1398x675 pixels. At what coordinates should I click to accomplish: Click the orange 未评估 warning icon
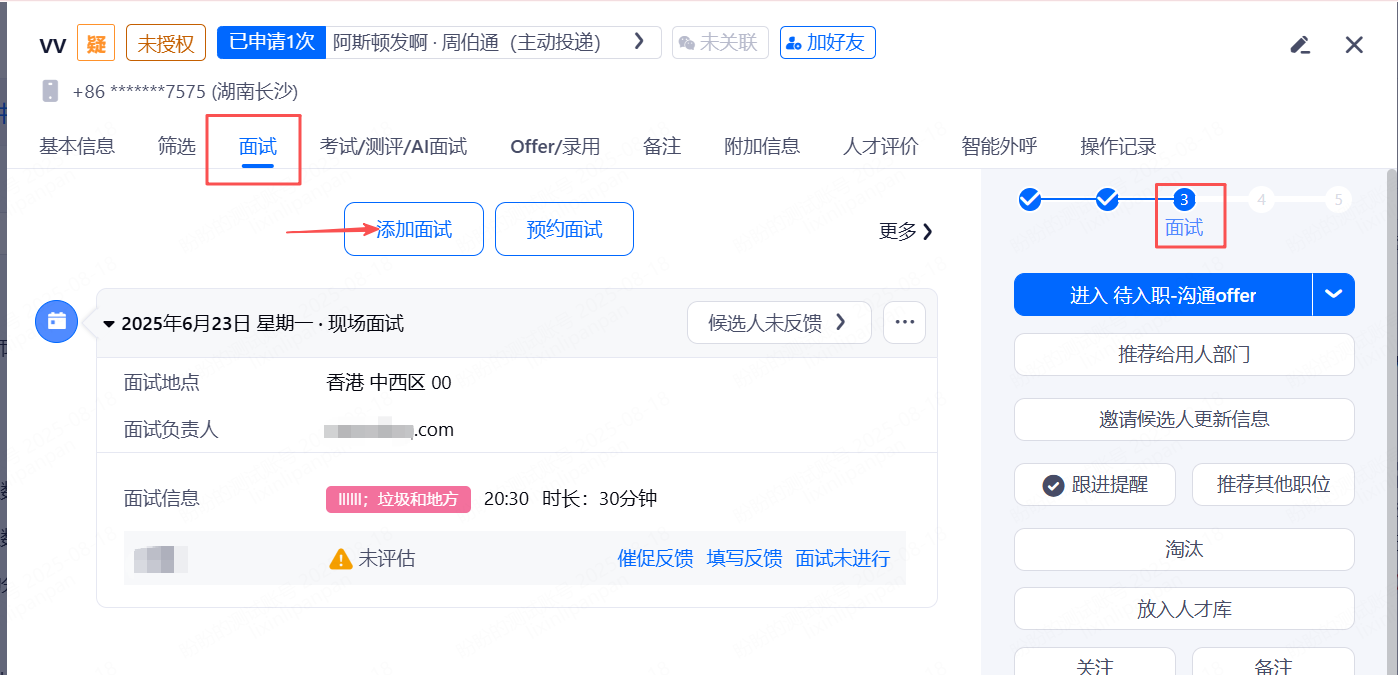341,558
